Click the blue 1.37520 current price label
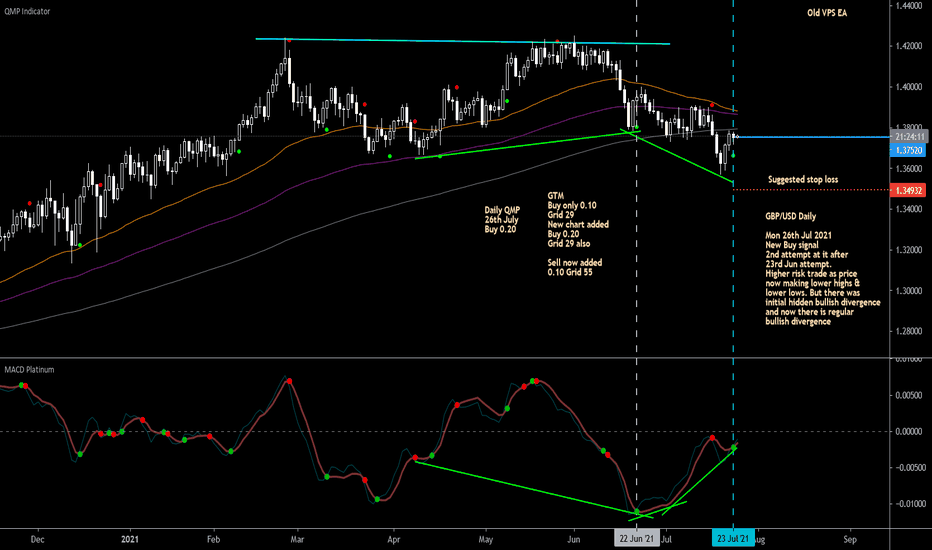 pos(908,150)
